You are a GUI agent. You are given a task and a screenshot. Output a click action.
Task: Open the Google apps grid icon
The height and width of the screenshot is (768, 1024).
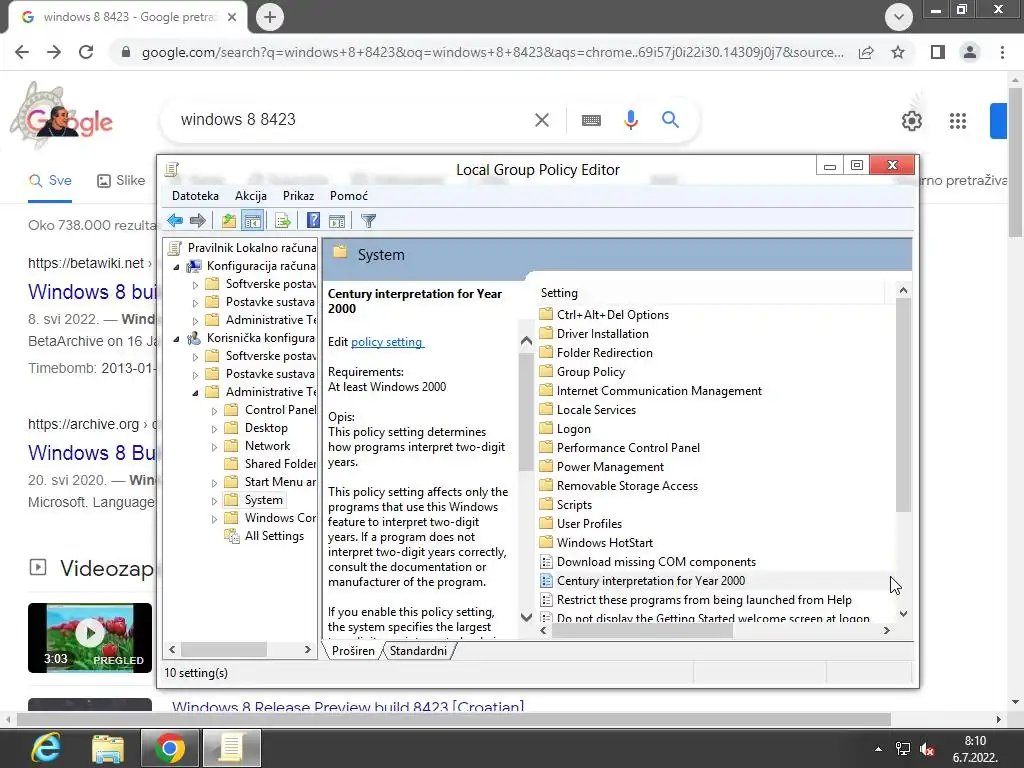[957, 121]
